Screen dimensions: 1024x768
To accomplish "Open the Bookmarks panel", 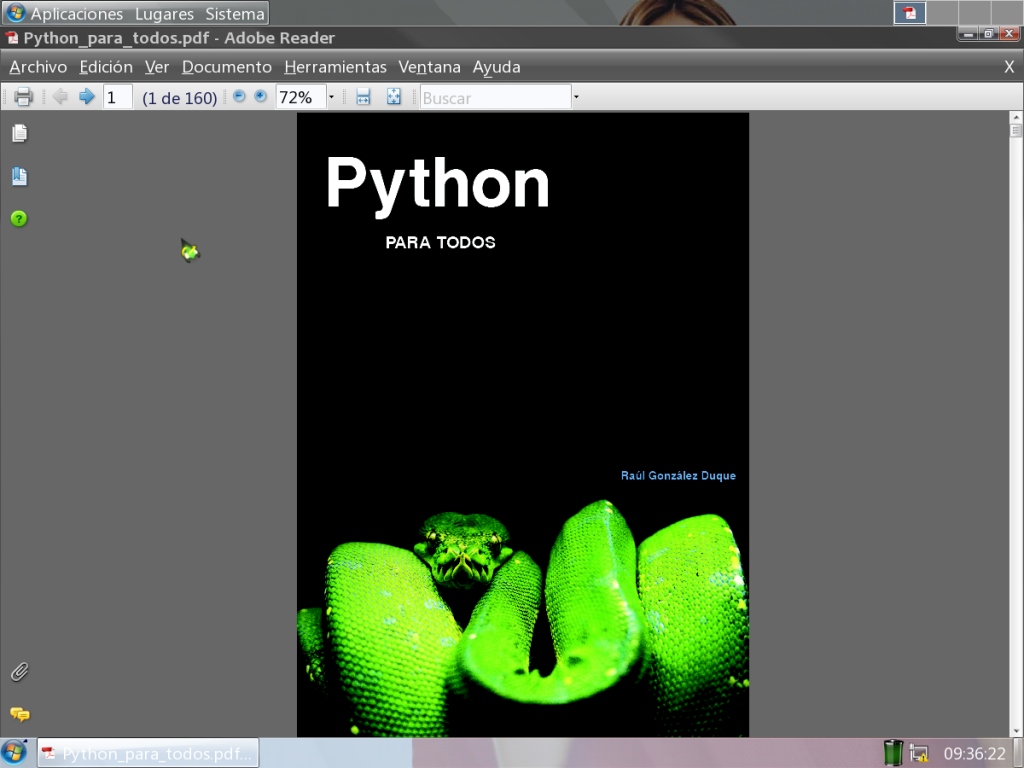I will (20, 176).
